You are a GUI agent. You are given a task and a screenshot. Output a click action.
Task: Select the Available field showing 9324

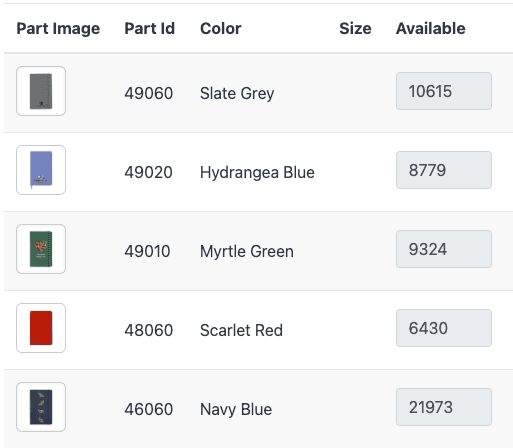(444, 249)
